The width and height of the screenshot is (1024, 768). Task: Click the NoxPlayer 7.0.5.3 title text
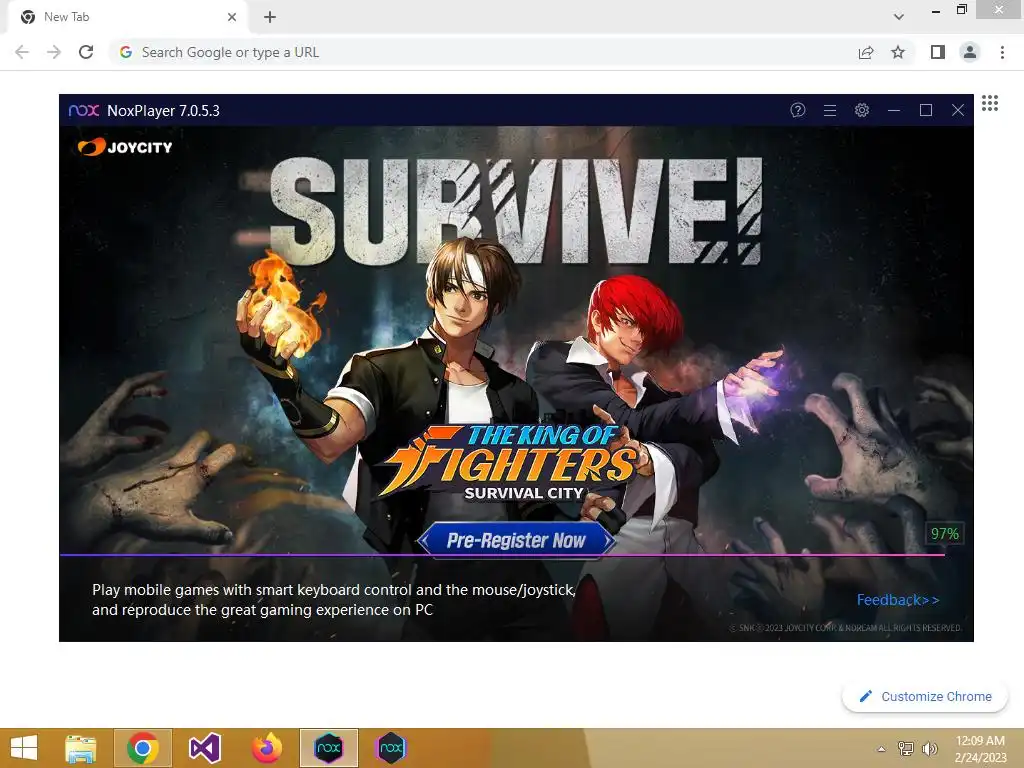click(x=163, y=110)
